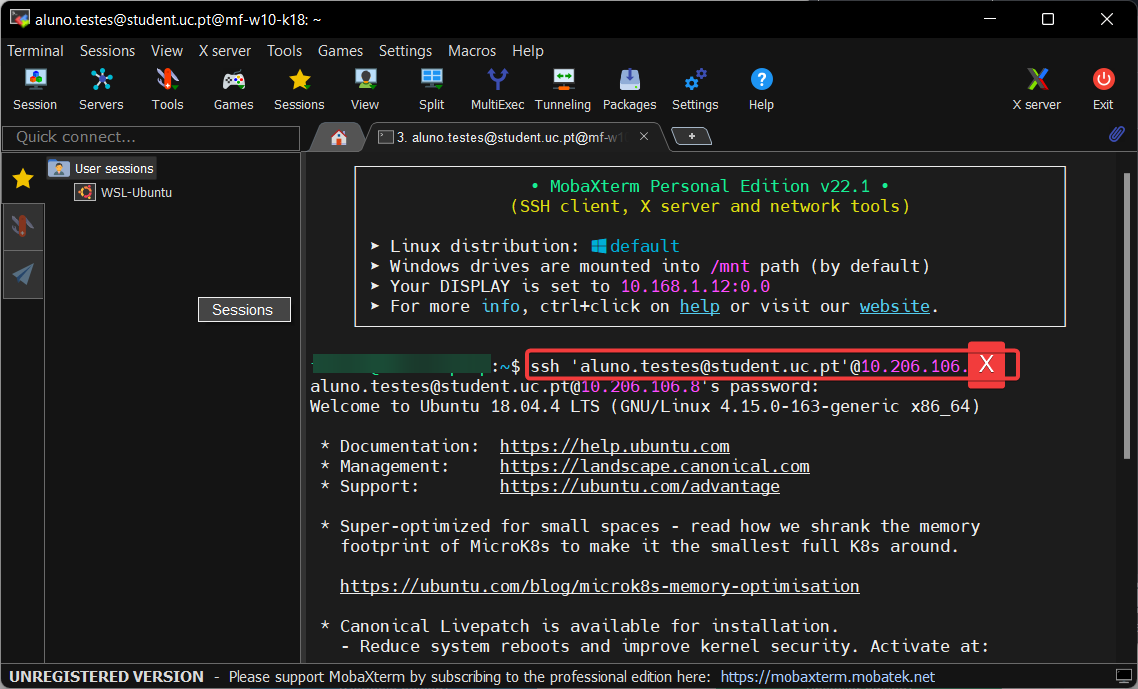Open the Settings gears toolbar icon
This screenshot has width=1138, height=689.
pyautogui.click(x=695, y=89)
